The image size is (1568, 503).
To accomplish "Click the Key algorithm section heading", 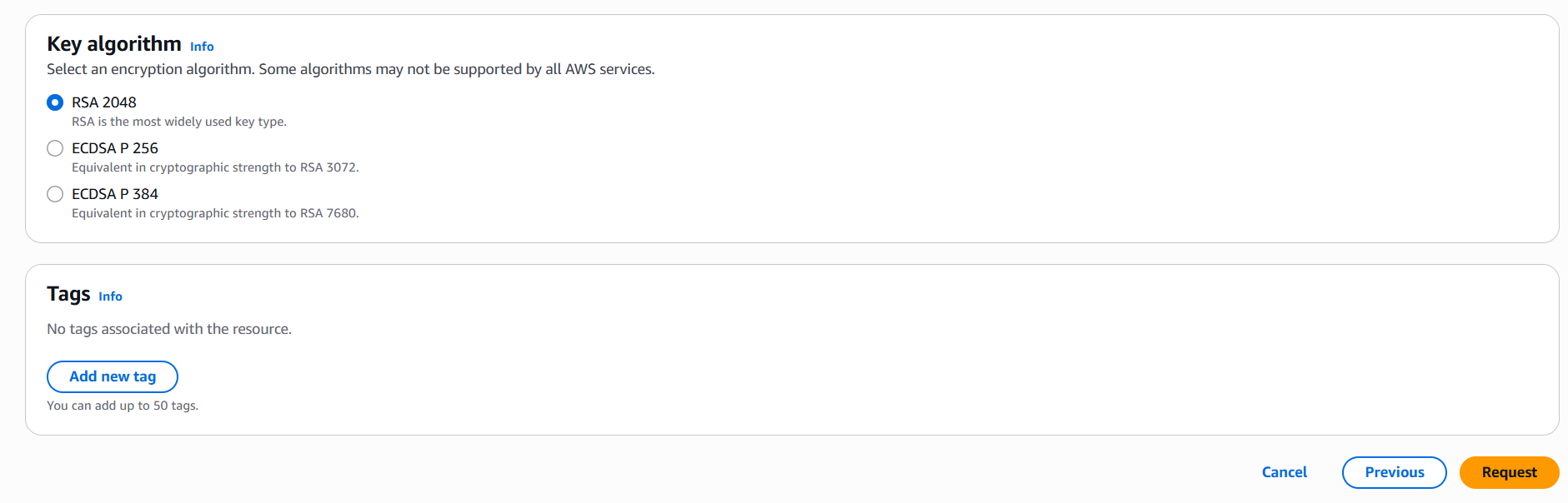I will [x=114, y=44].
